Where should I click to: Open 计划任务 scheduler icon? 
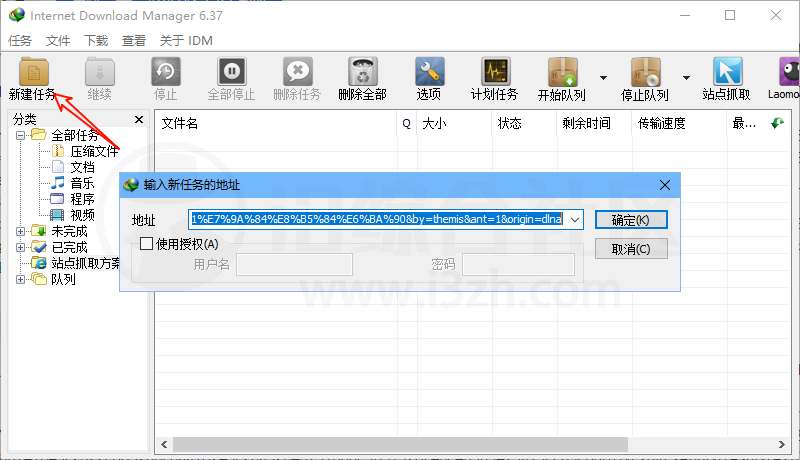point(494,72)
